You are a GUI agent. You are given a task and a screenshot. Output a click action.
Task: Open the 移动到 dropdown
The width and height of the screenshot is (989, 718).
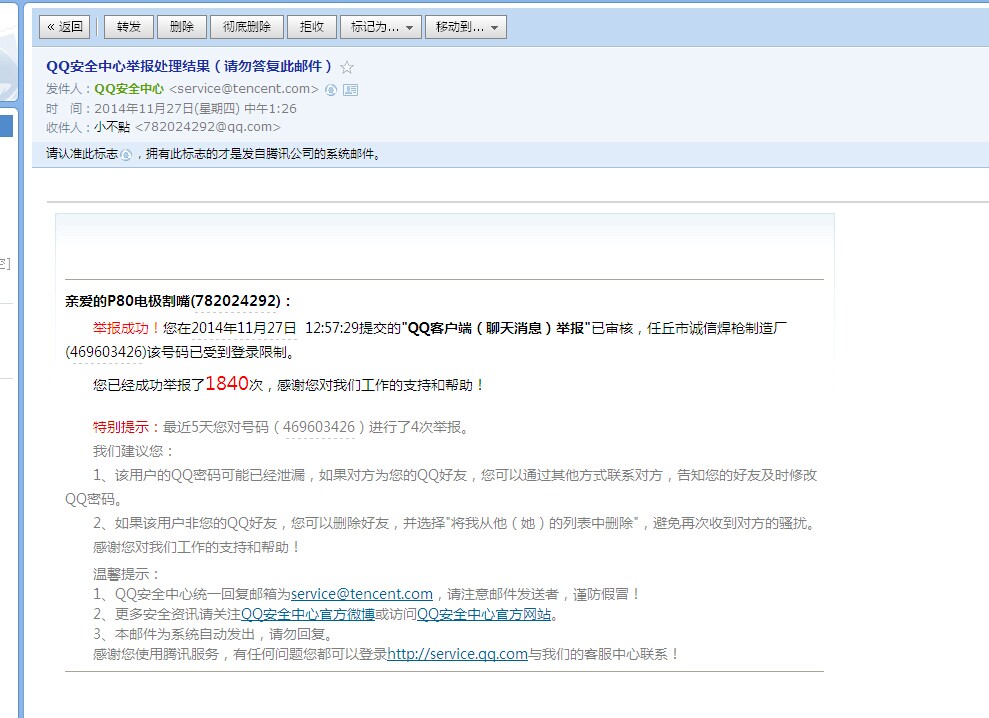coord(466,27)
